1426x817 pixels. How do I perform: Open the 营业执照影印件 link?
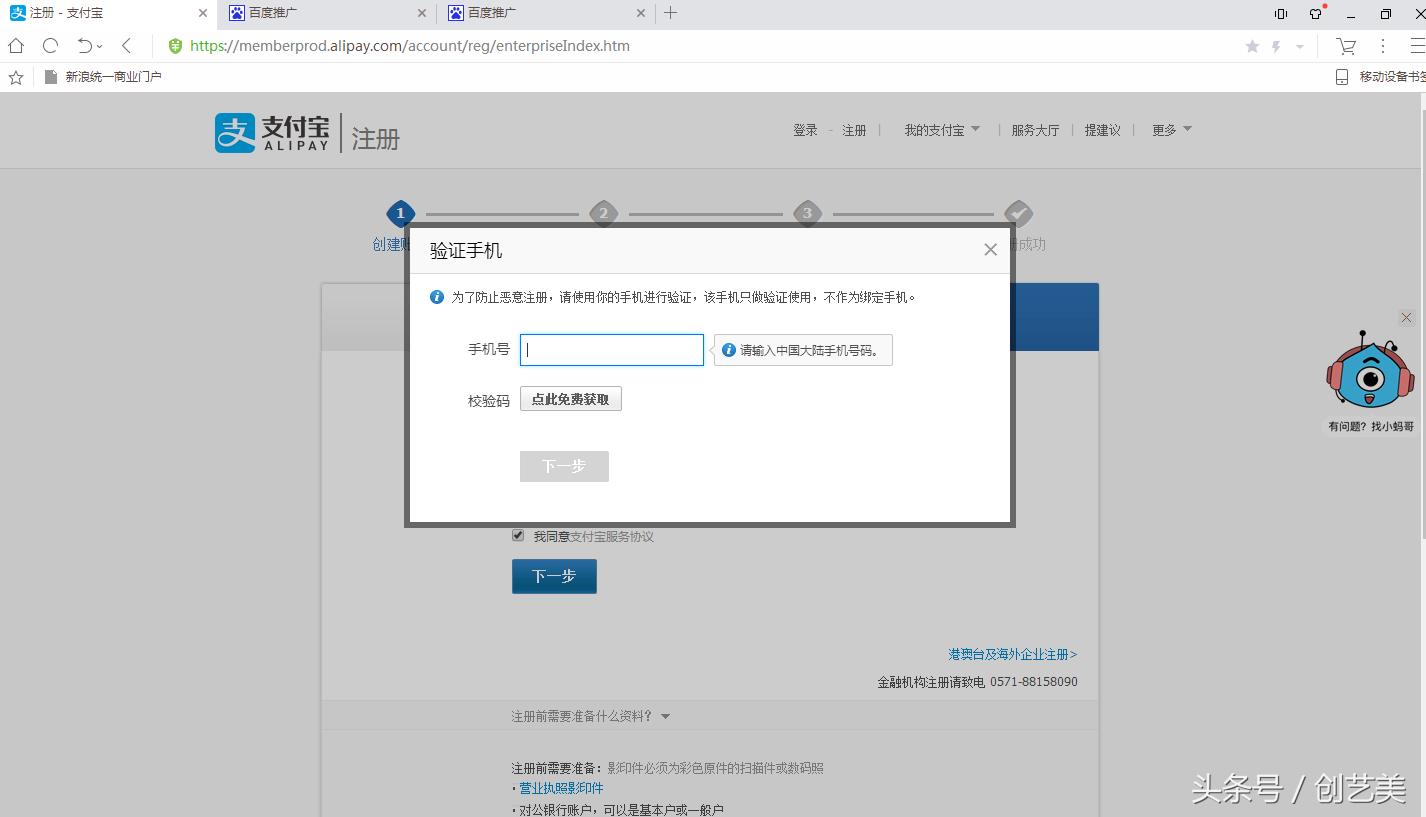pos(559,788)
